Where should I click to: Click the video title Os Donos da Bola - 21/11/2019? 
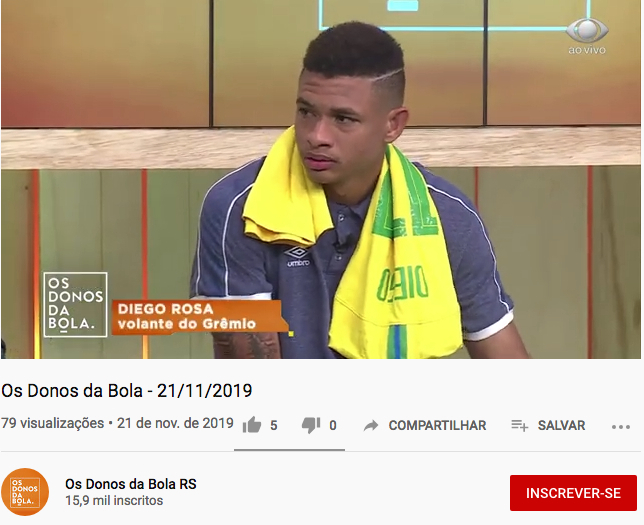pyautogui.click(x=126, y=391)
